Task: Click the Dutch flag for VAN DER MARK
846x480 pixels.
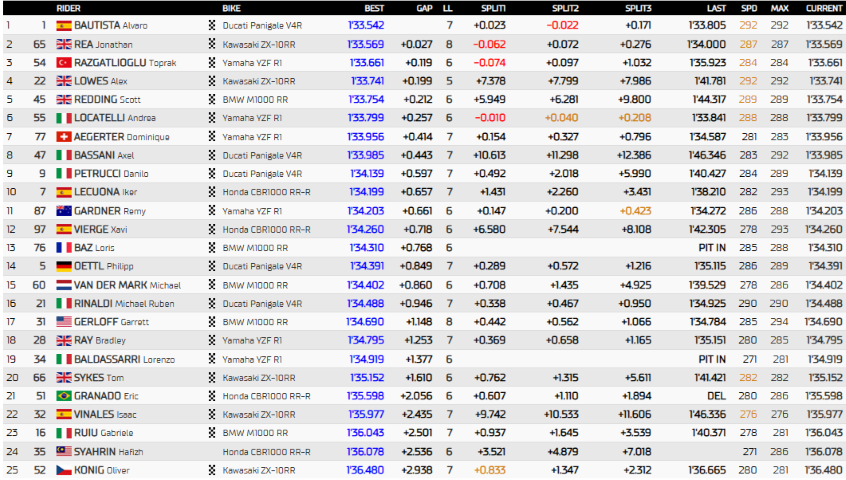Action: (x=64, y=285)
